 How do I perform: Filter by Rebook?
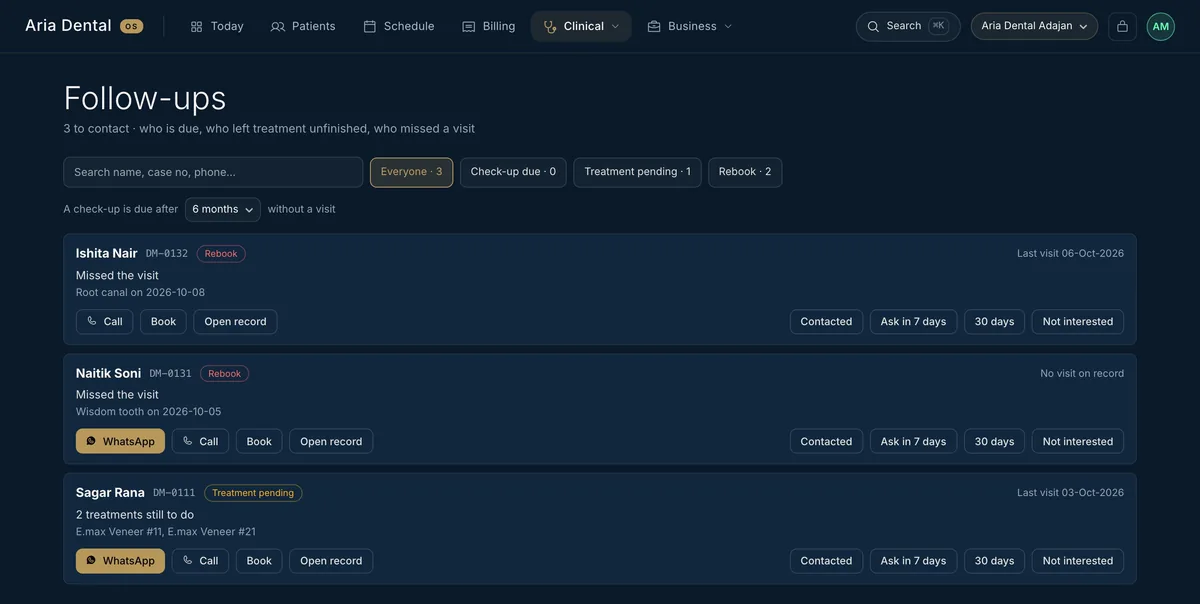[745, 172]
